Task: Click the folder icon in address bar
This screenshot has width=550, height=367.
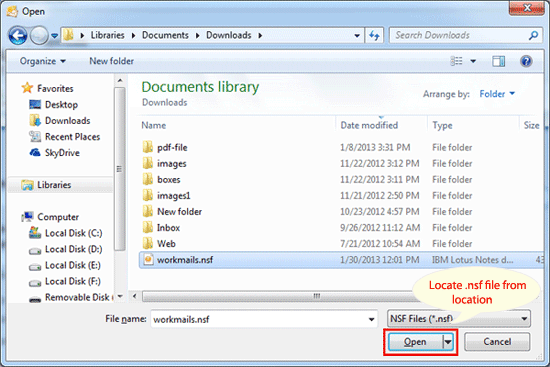Action: tap(69, 35)
